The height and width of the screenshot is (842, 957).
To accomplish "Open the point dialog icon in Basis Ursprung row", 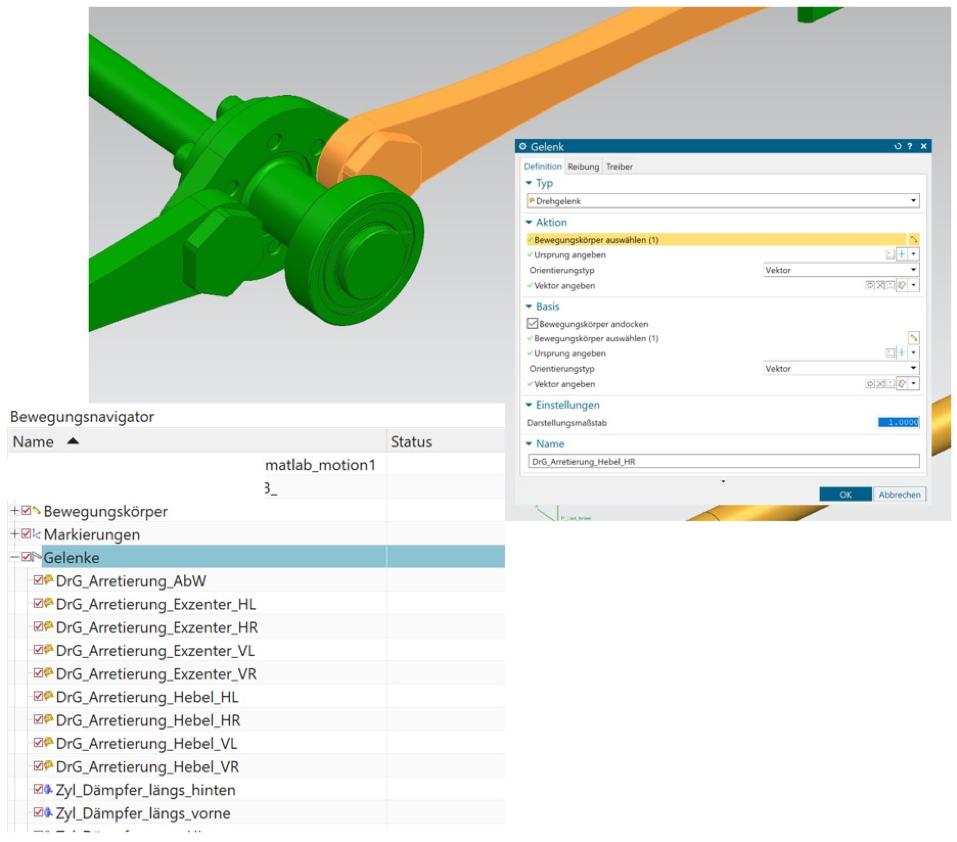I will point(890,353).
